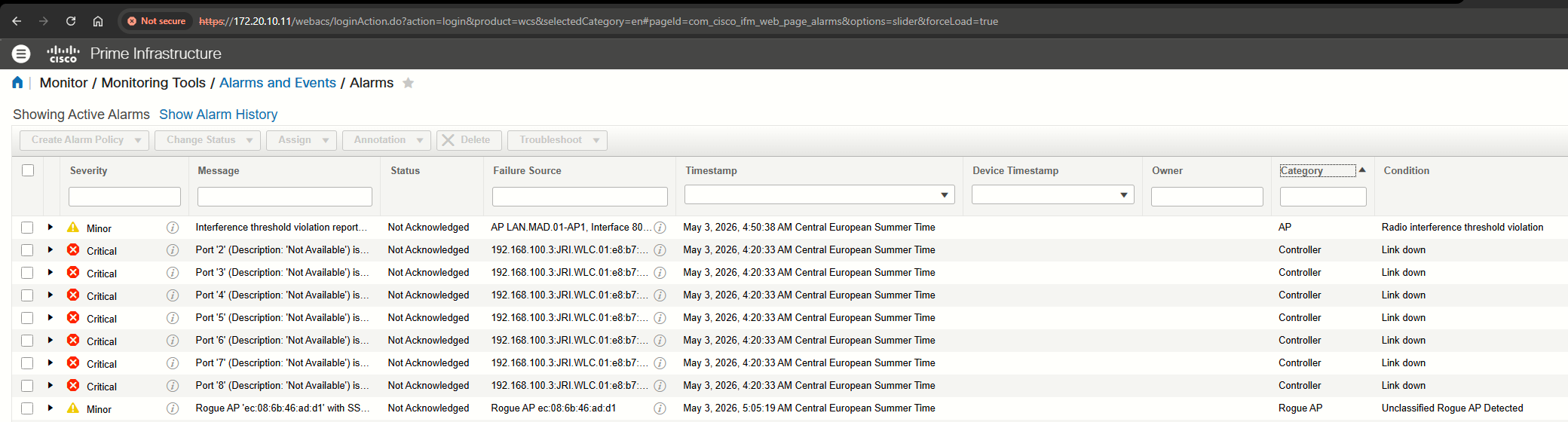Image resolution: width=1568 pixels, height=422 pixels.
Task: Open Alarms and Events breadcrumb link
Action: click(277, 83)
